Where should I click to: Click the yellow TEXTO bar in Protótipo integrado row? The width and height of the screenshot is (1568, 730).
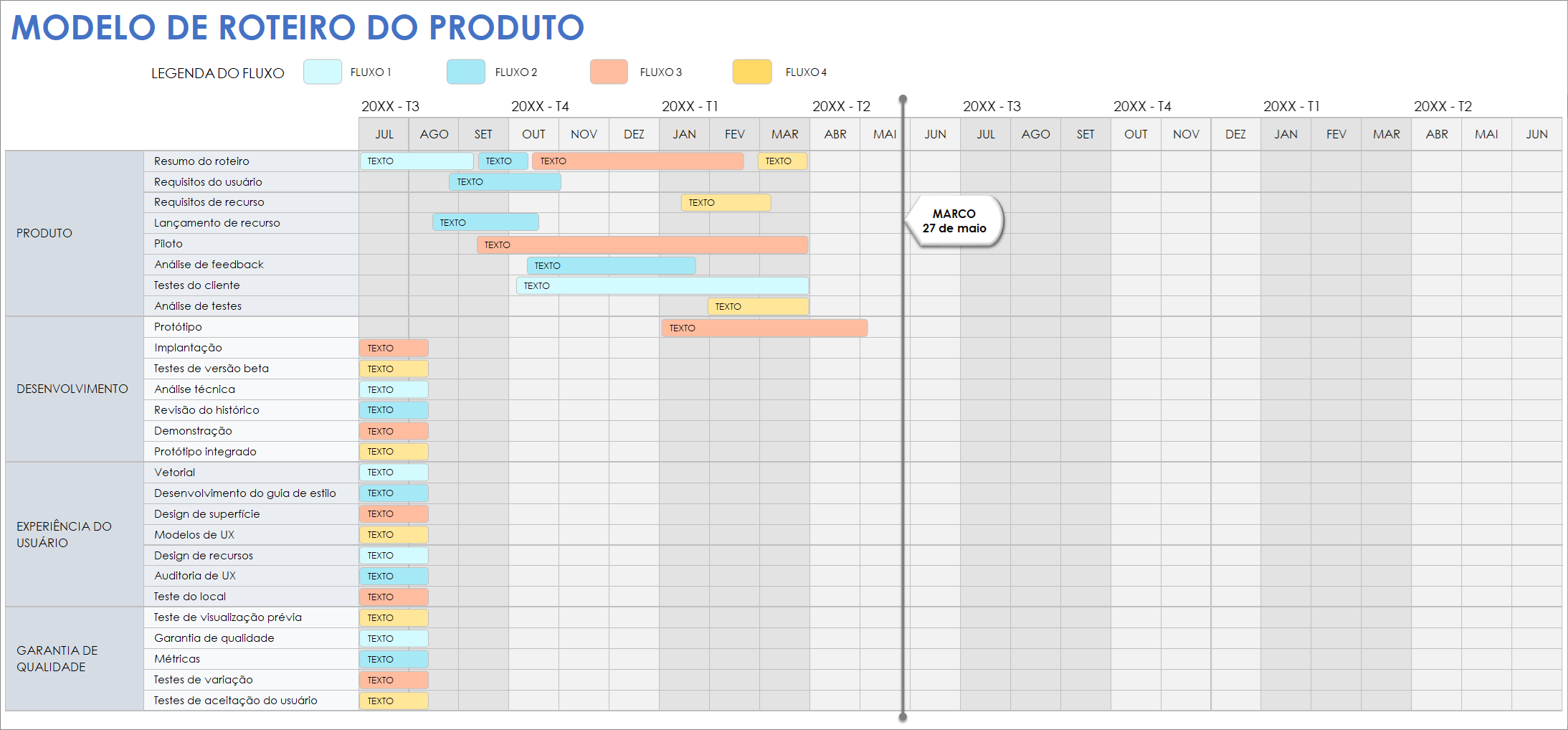(394, 451)
